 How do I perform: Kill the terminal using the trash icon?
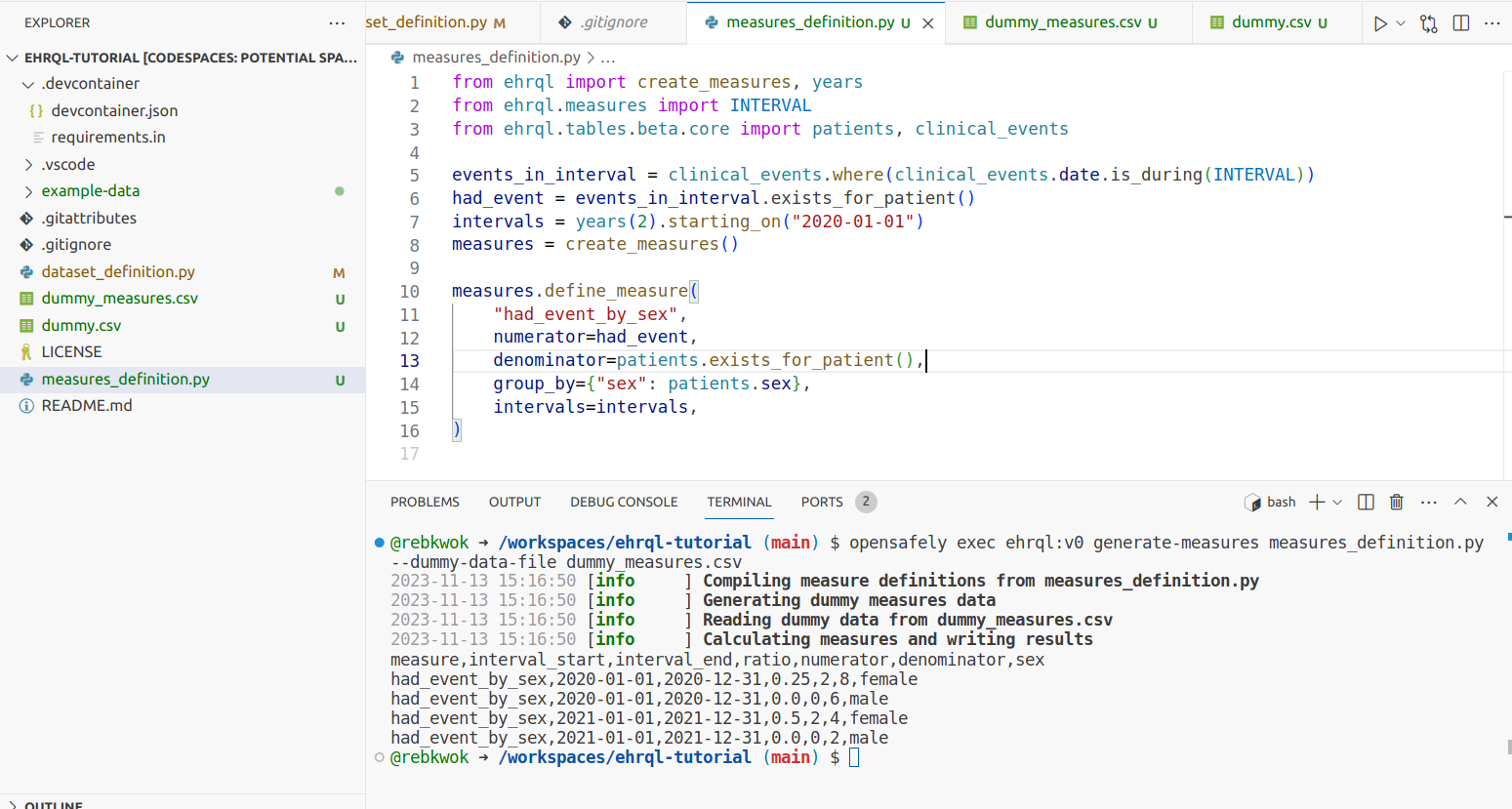(x=1396, y=502)
